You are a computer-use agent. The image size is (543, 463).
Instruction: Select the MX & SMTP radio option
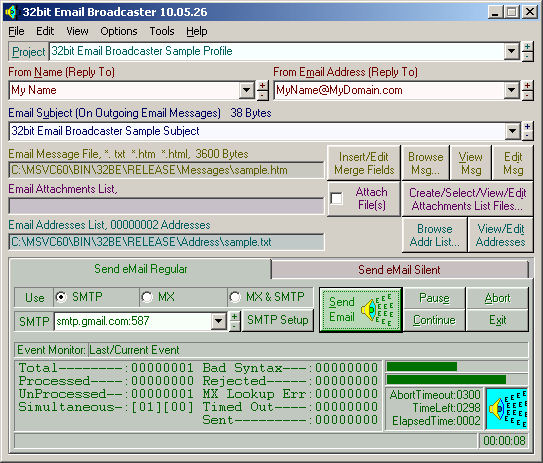coord(235,297)
